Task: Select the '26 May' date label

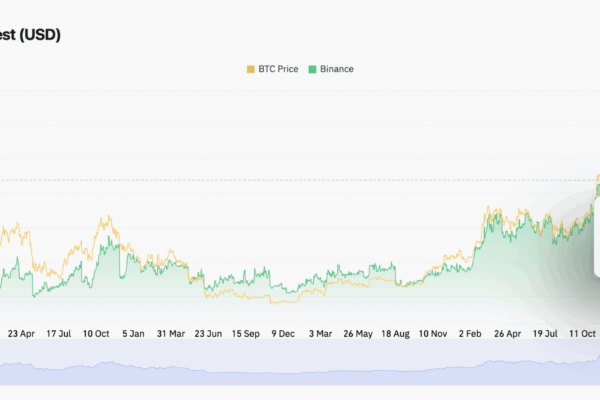Action: tap(358, 332)
